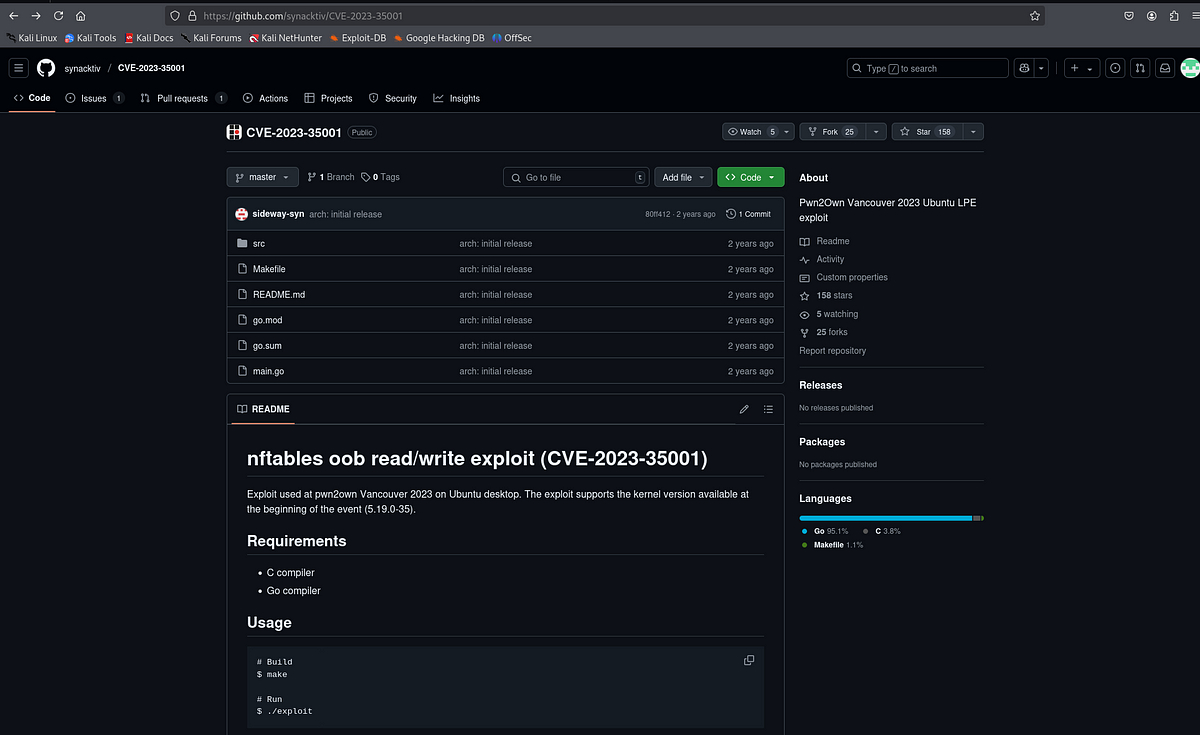Open the sideway-syn author profile
Viewport: 1200px width, 735px height.
coord(278,214)
